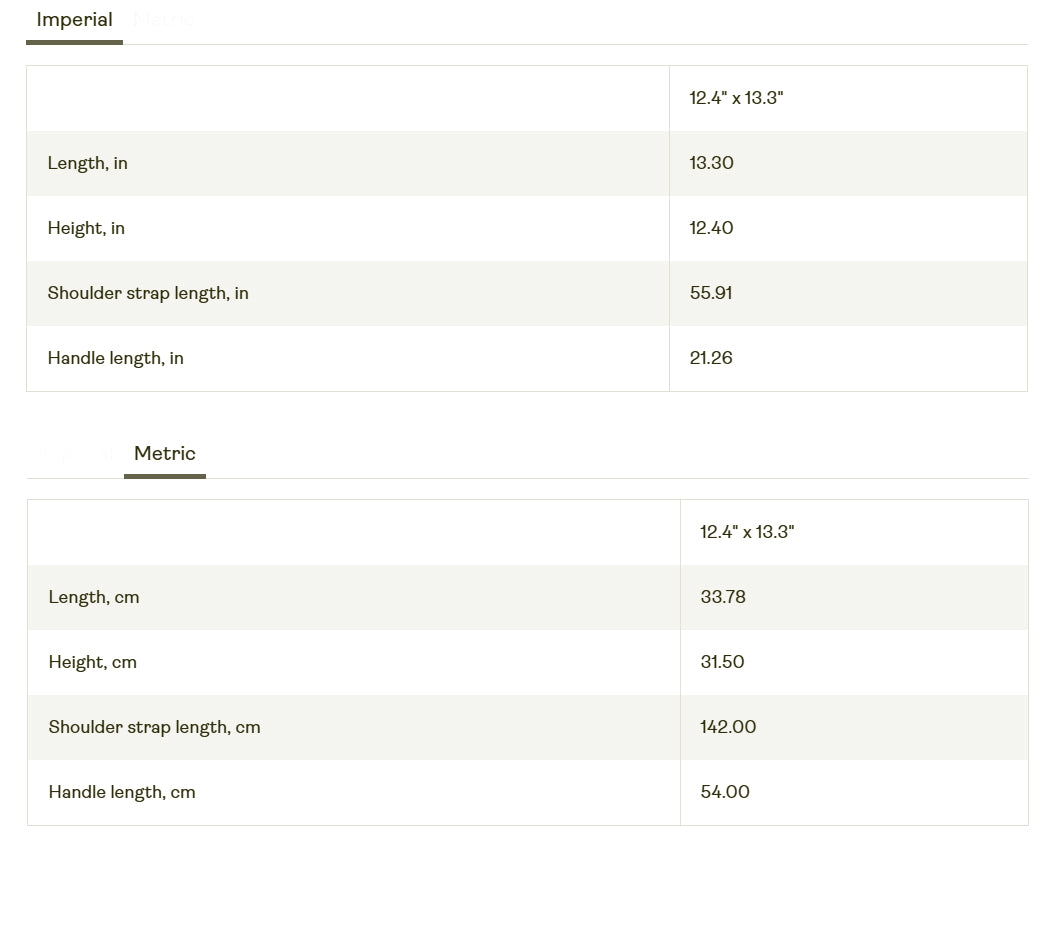Viewport: 1048px width, 935px height.
Task: Select the "Length, cm" row label
Action: (x=94, y=597)
